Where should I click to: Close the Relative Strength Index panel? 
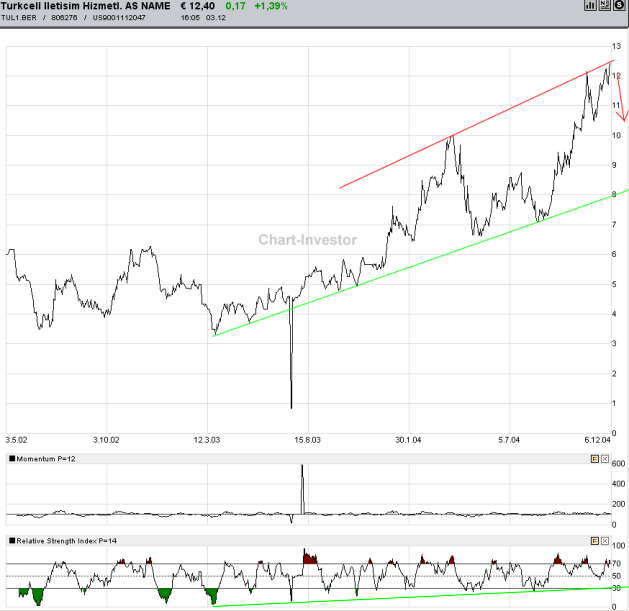click(x=605, y=541)
